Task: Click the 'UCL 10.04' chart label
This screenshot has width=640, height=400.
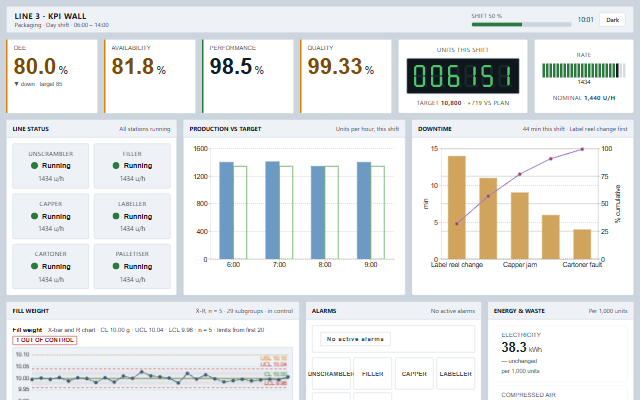Action: tap(273, 364)
